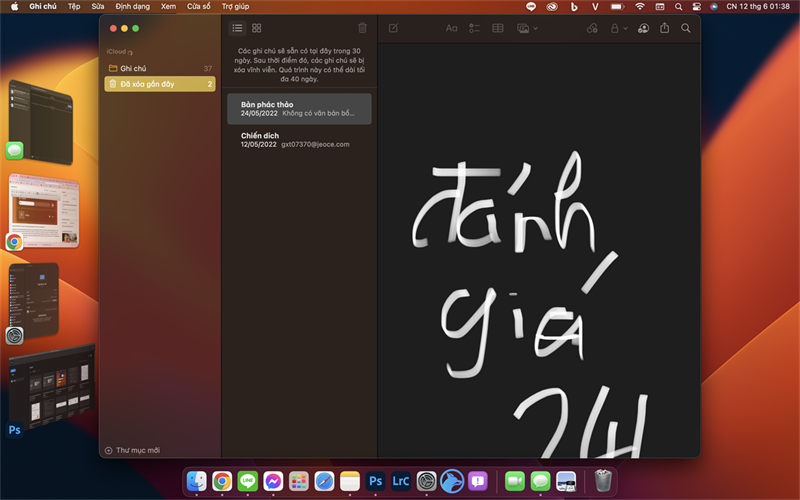
Task: Open Google Chrome from the Dock
Action: [222, 481]
